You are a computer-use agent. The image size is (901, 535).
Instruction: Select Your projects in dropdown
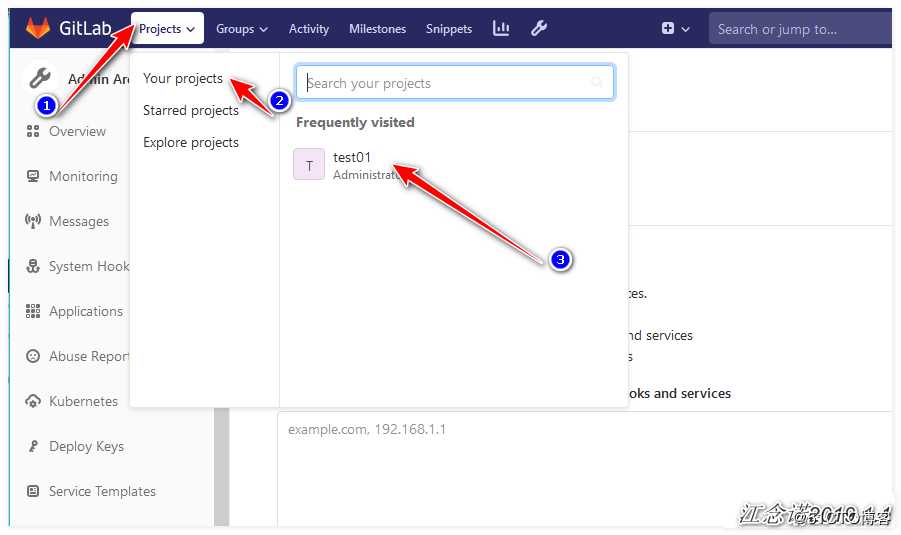tap(183, 78)
